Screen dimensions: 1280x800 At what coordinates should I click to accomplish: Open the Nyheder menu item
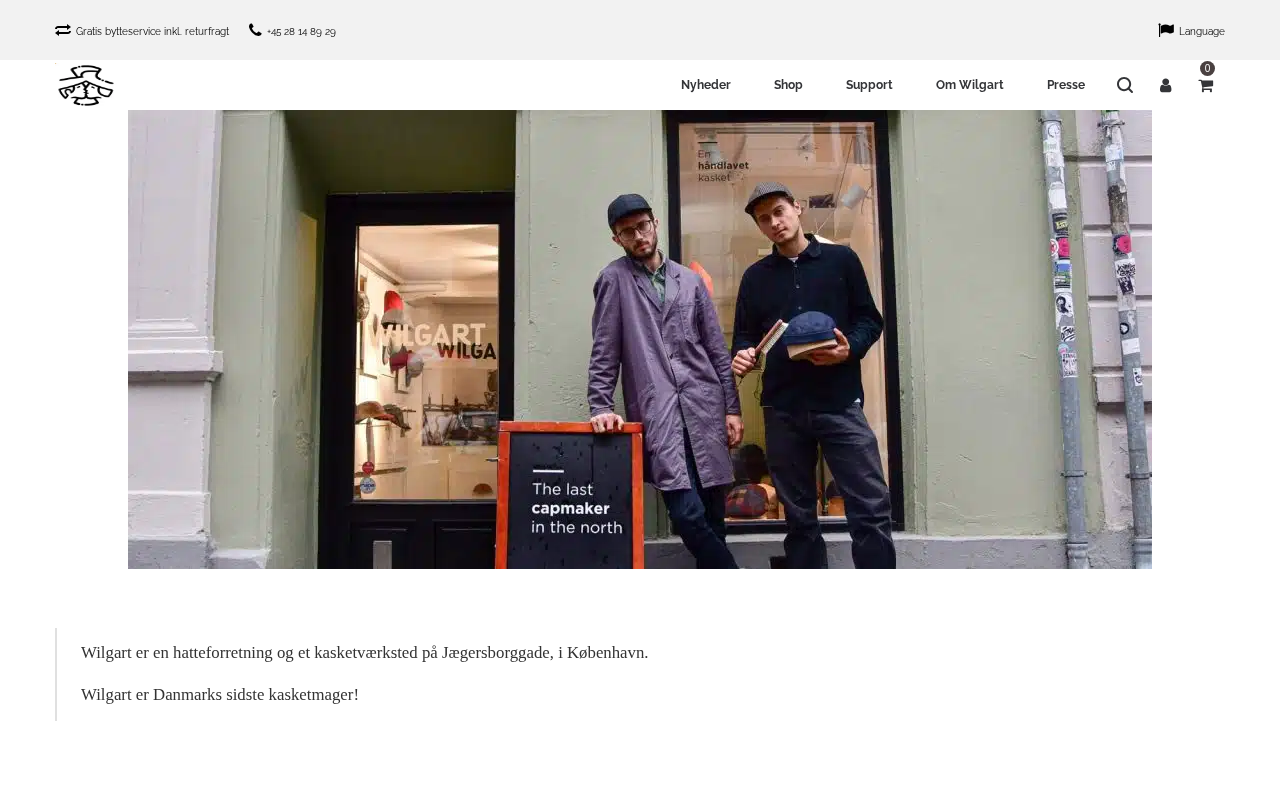tap(706, 85)
